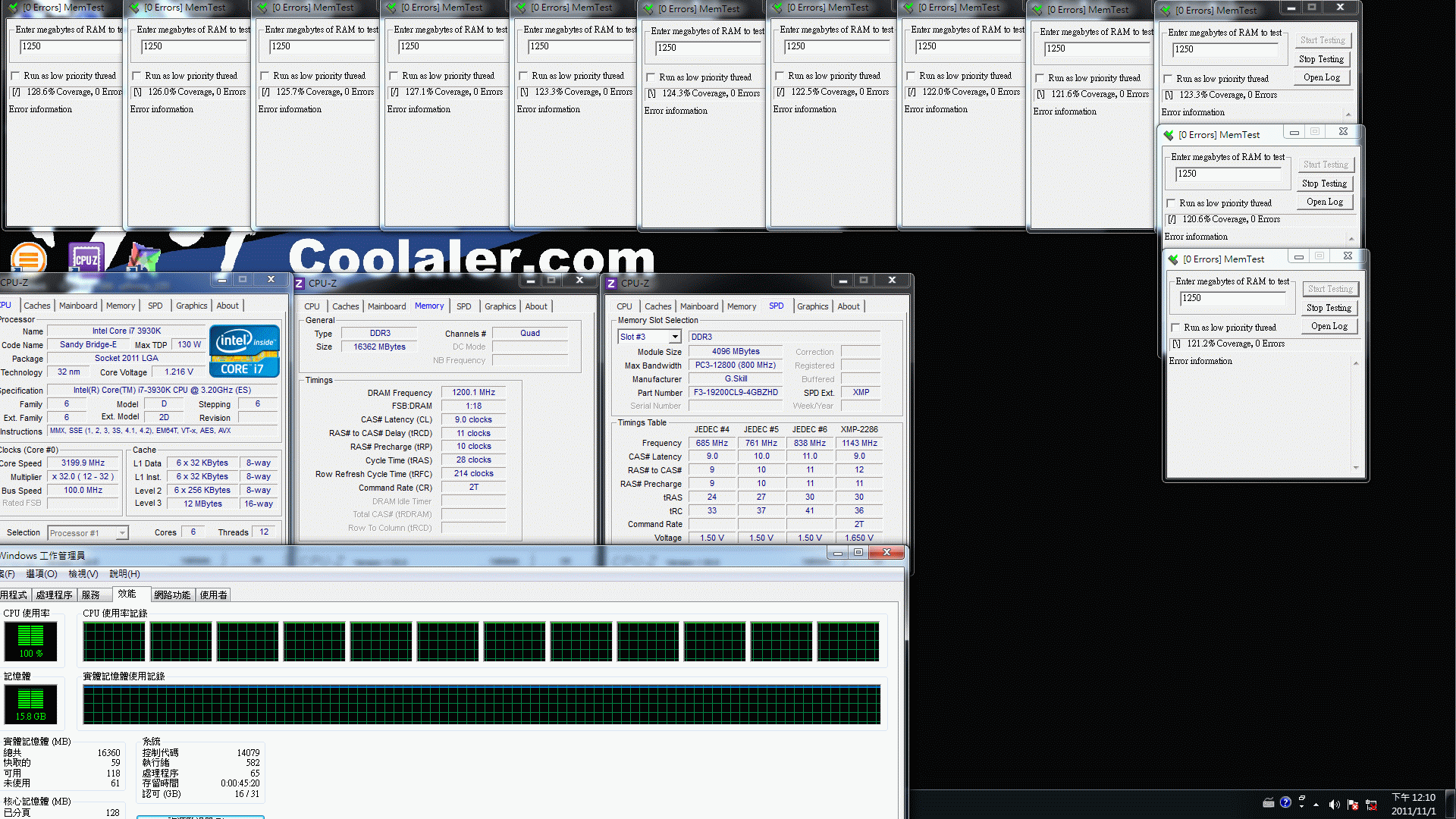Image resolution: width=1456 pixels, height=819 pixels.
Task: Select the Graphics tab in CPU-Z SPD window
Action: [813, 306]
